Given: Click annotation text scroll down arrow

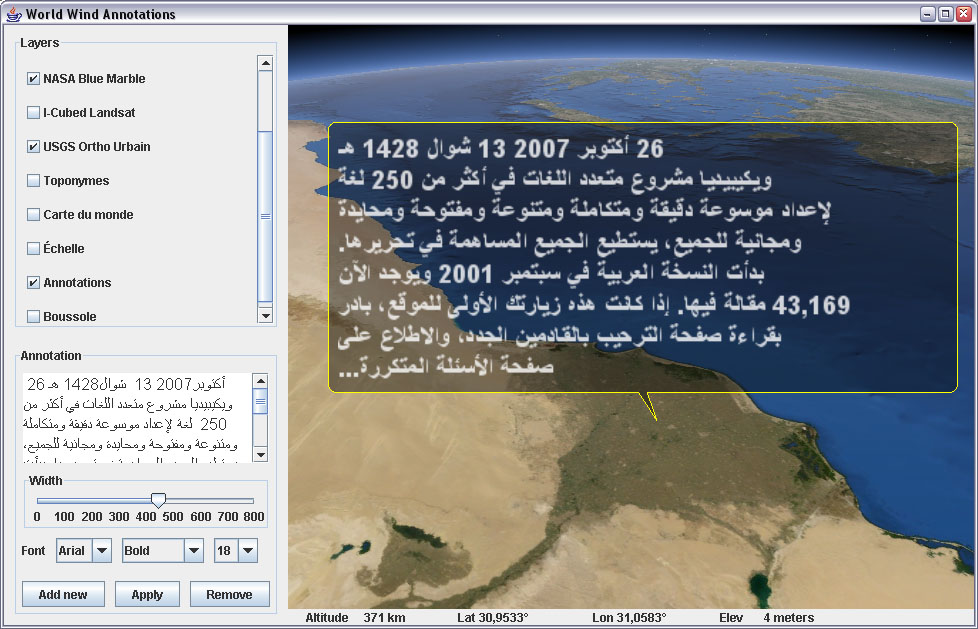Looking at the screenshot, I should [260, 454].
